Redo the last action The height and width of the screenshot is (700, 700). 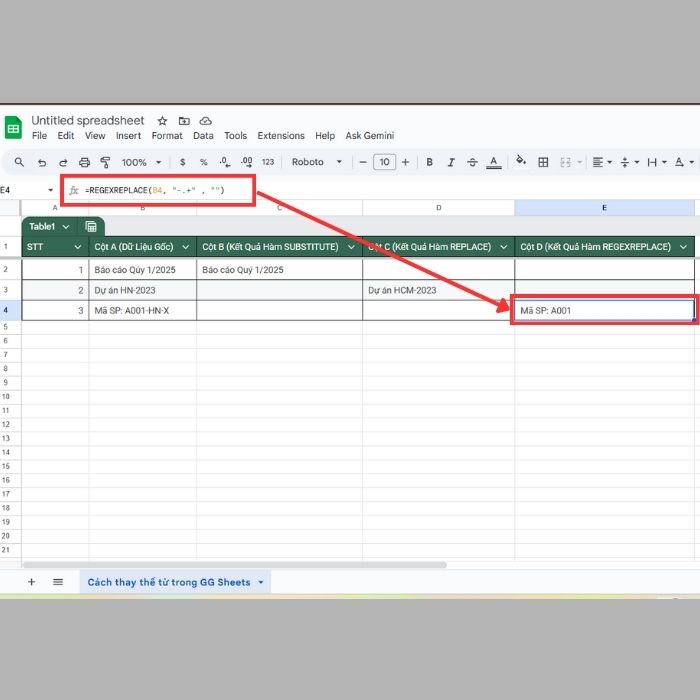point(63,162)
